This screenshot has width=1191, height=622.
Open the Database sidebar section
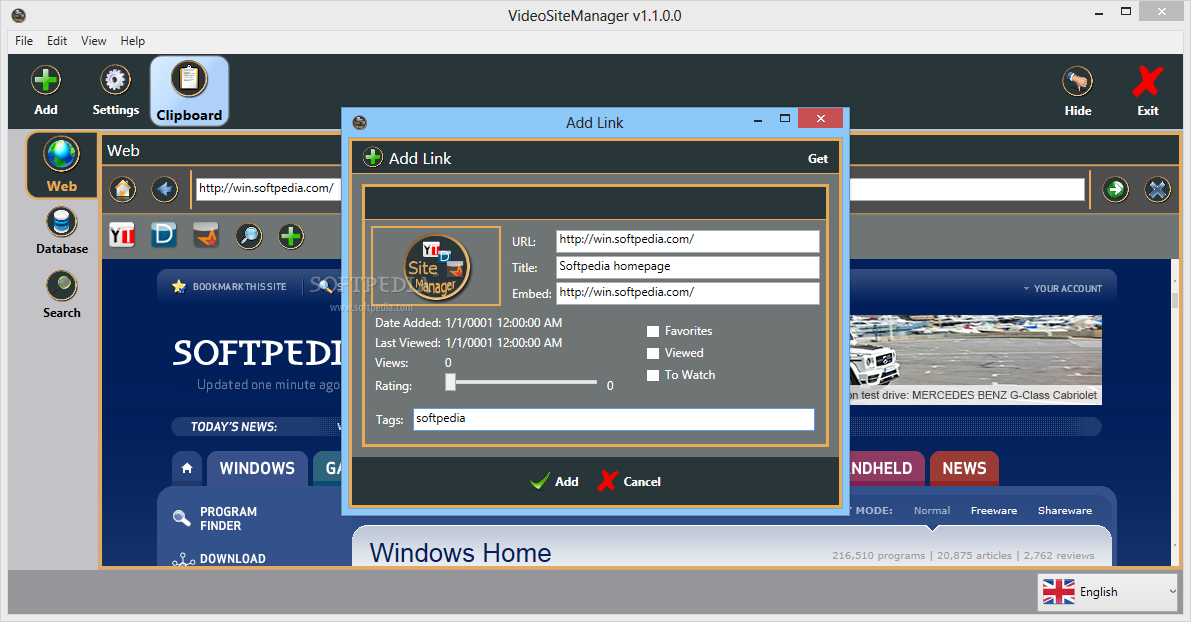[62, 231]
